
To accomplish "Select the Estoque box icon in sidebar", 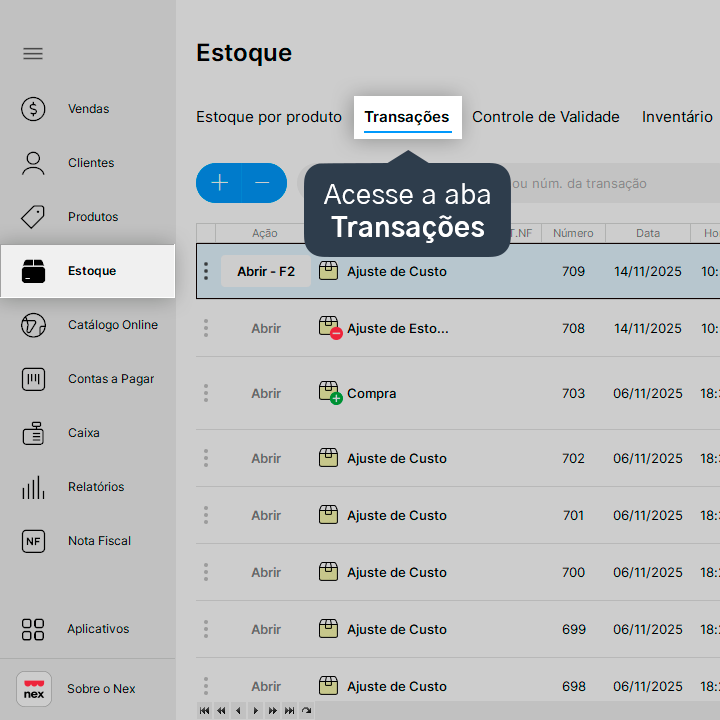I will [33, 271].
